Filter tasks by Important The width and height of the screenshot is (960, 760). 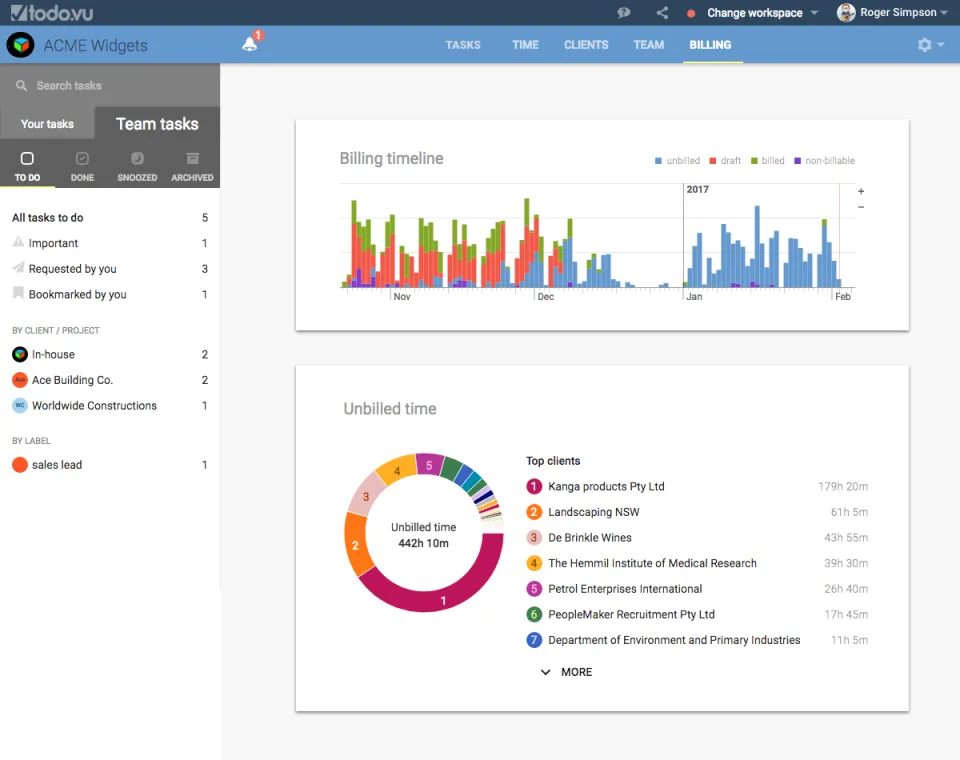(110, 243)
